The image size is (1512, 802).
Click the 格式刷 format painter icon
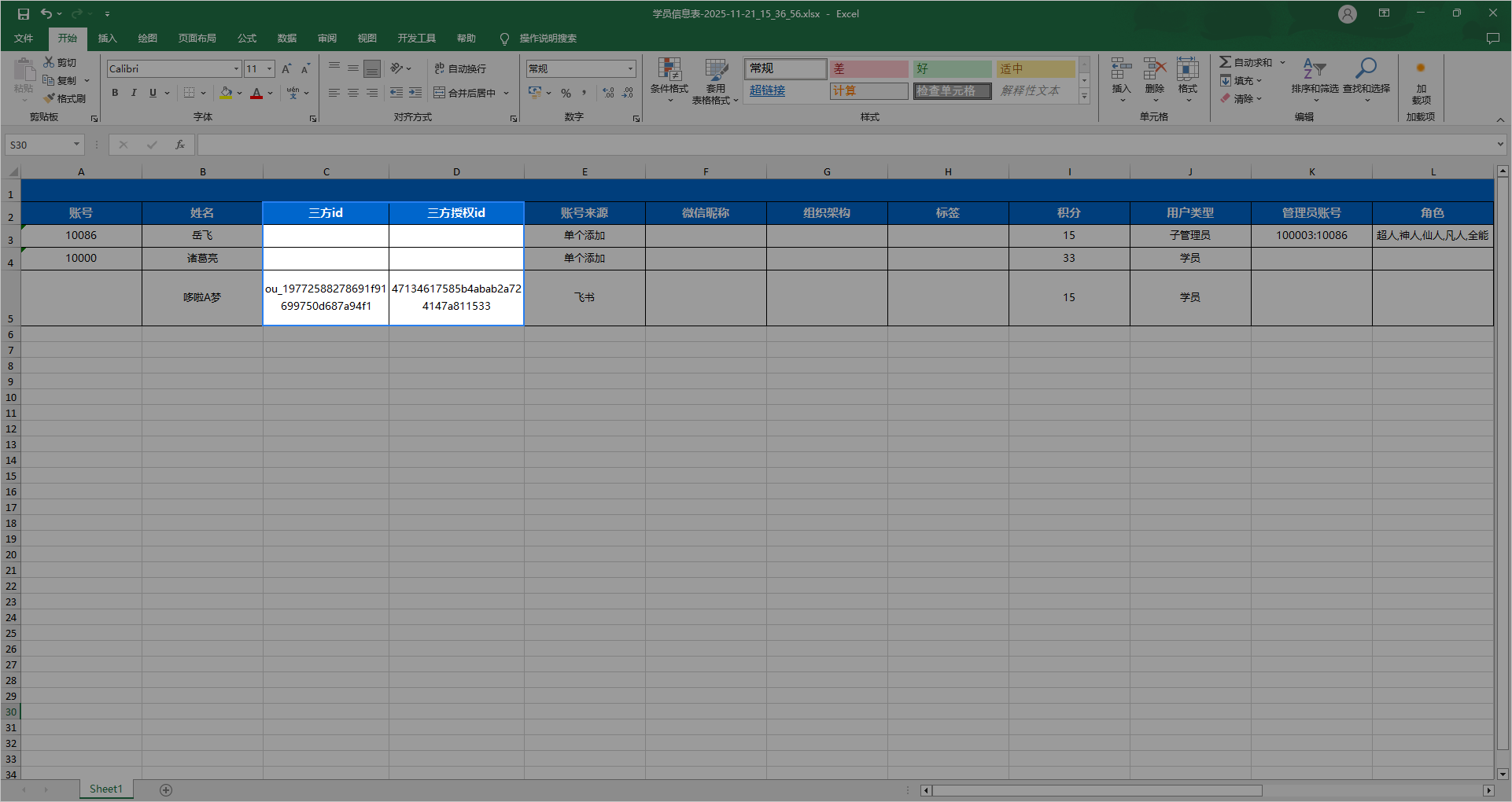pos(50,98)
